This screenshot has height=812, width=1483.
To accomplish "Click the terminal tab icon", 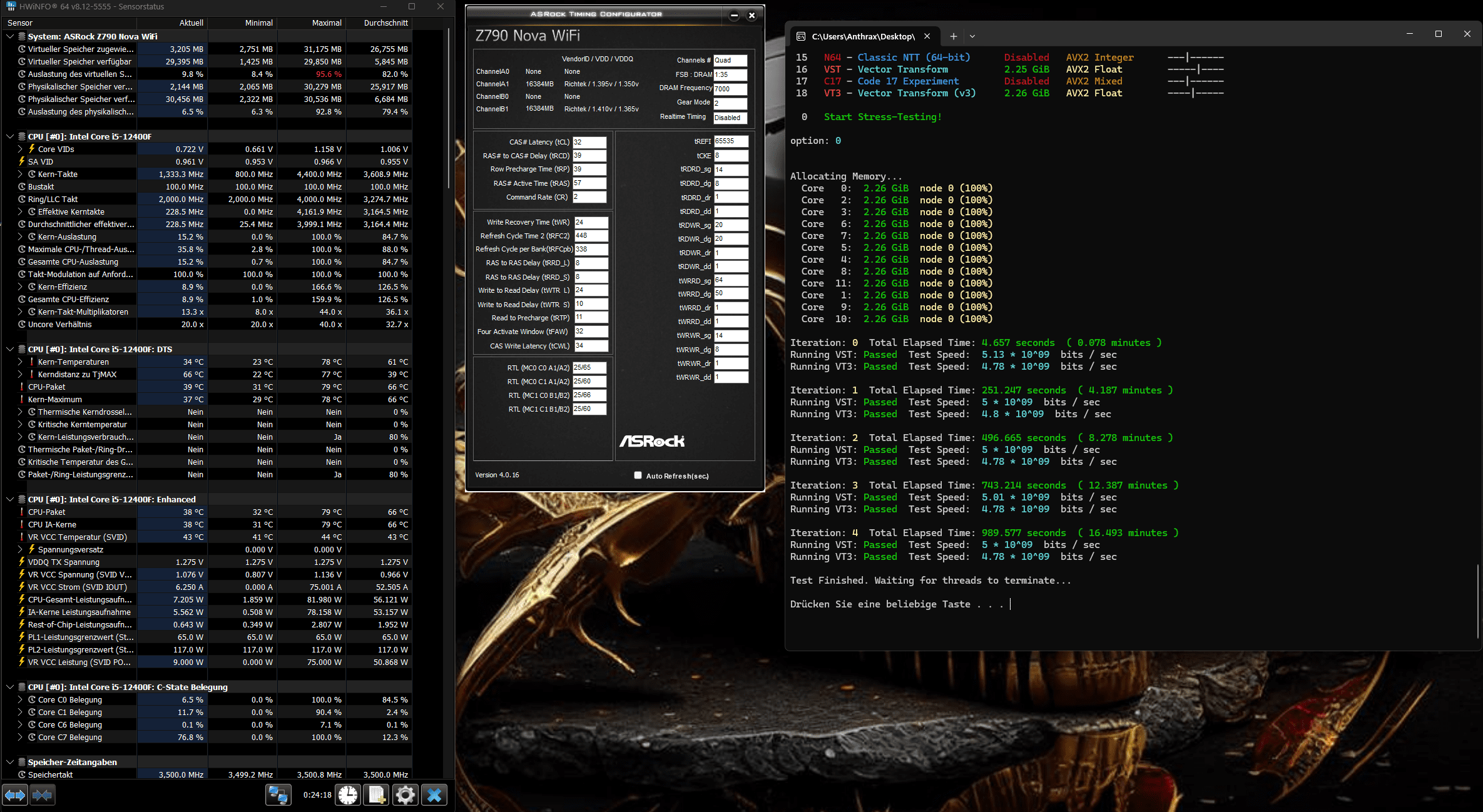I will [x=801, y=36].
